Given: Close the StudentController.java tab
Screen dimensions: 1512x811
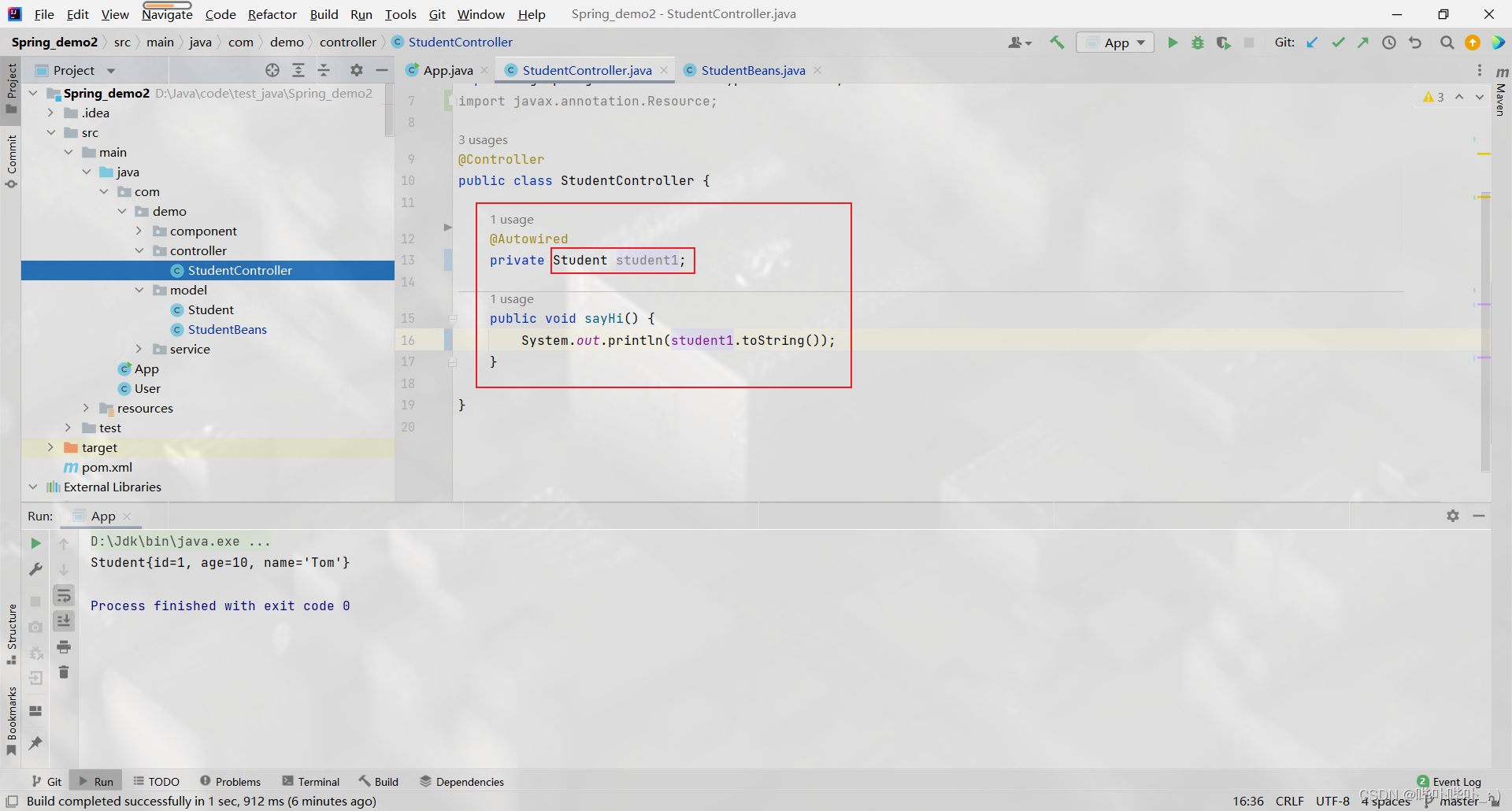Looking at the screenshot, I should [x=664, y=70].
